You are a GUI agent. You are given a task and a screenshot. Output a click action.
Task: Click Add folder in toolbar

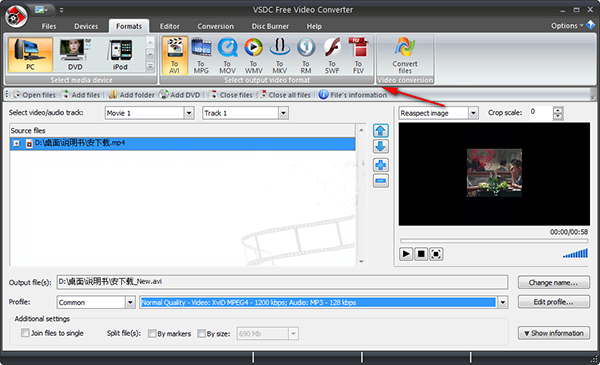click(131, 95)
